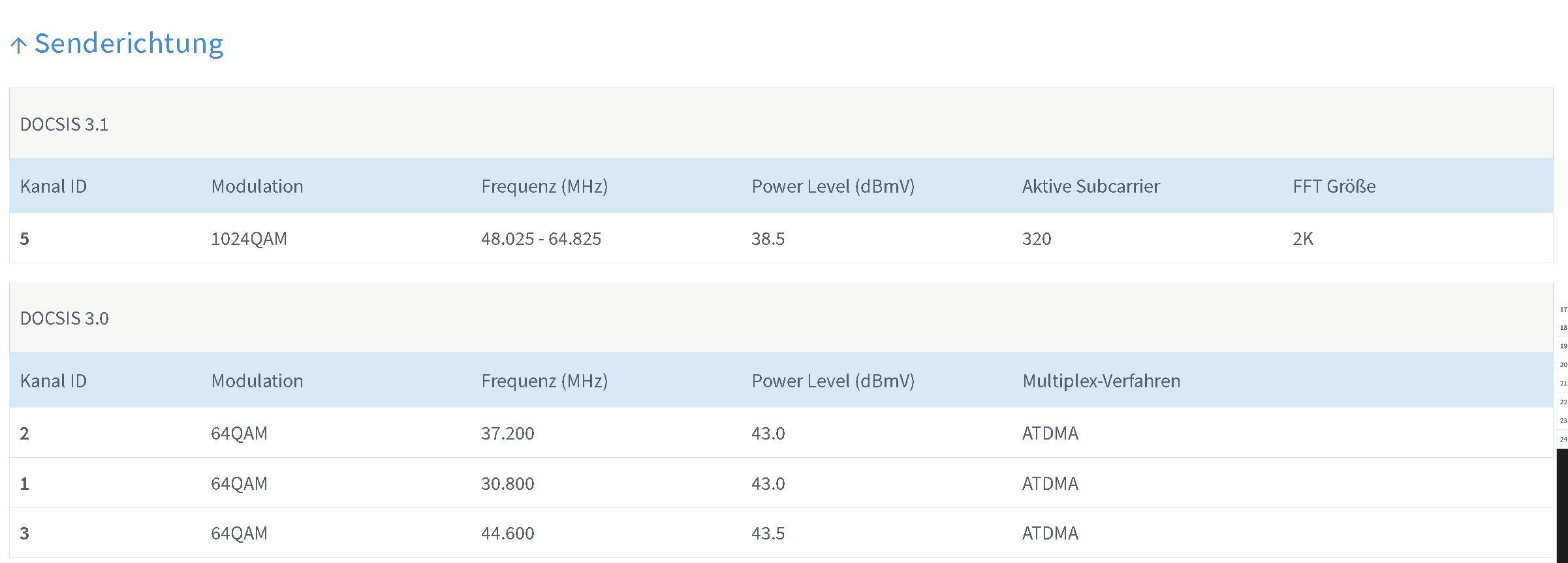
Task: Click the 320 active subcarrier value
Action: point(1037,238)
